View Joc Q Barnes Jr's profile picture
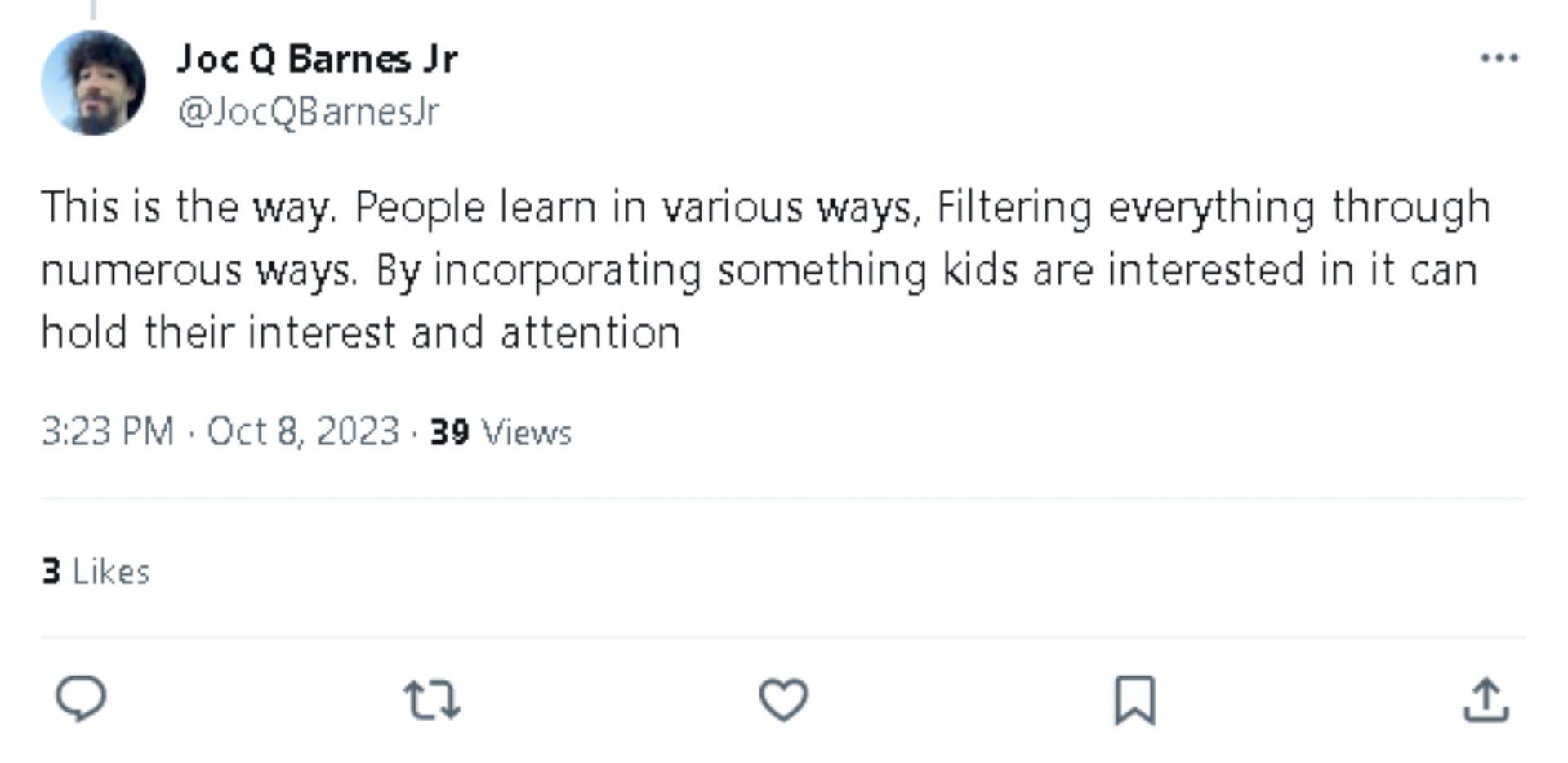 [x=94, y=83]
